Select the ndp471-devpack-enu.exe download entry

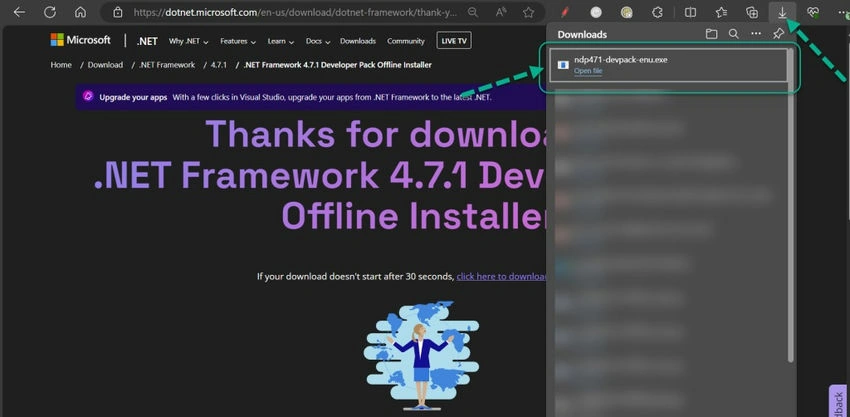pos(668,65)
